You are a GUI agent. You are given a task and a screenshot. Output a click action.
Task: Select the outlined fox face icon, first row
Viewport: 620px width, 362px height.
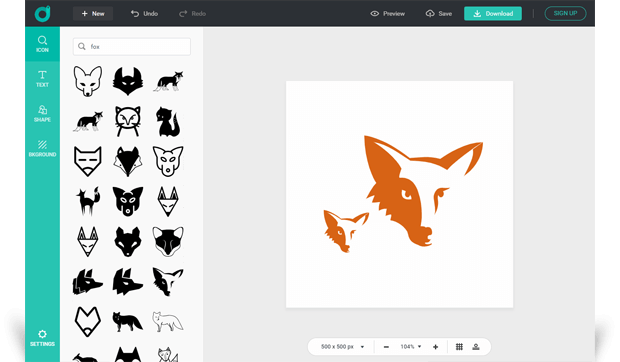pos(88,81)
